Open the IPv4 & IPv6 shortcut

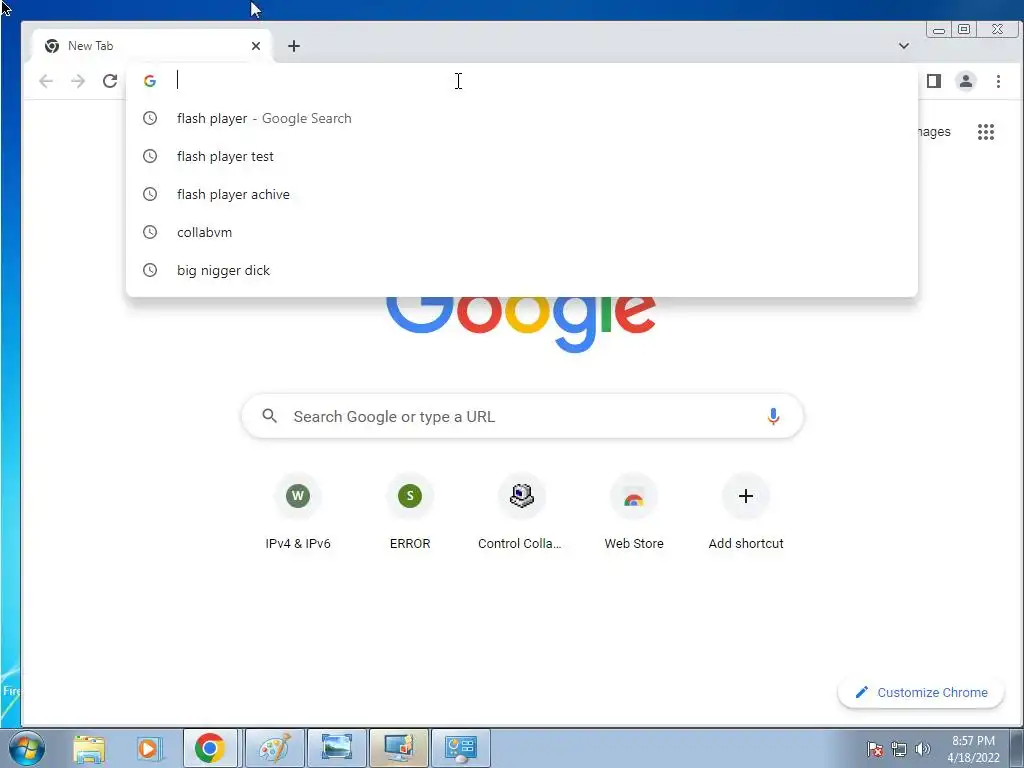click(298, 513)
